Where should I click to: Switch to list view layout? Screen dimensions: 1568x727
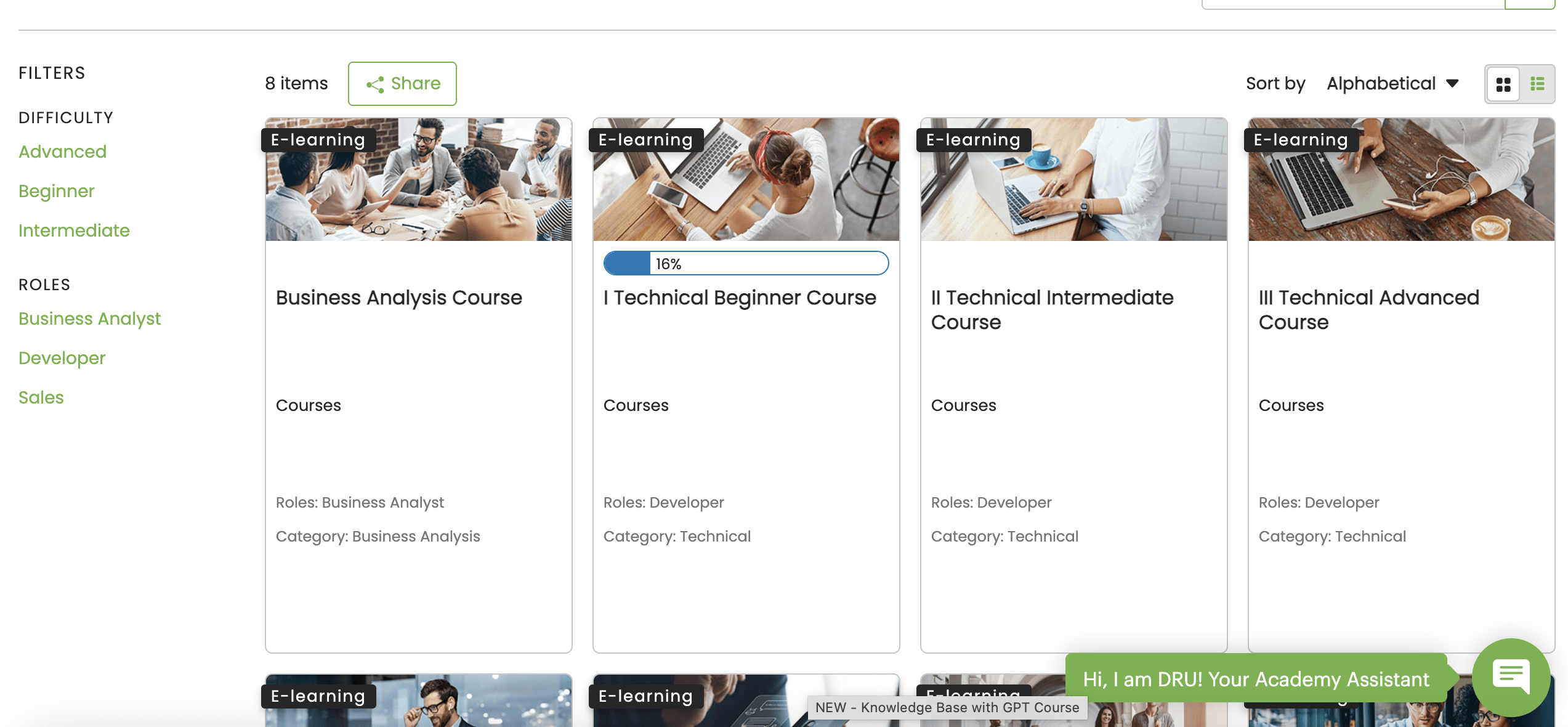click(1537, 84)
